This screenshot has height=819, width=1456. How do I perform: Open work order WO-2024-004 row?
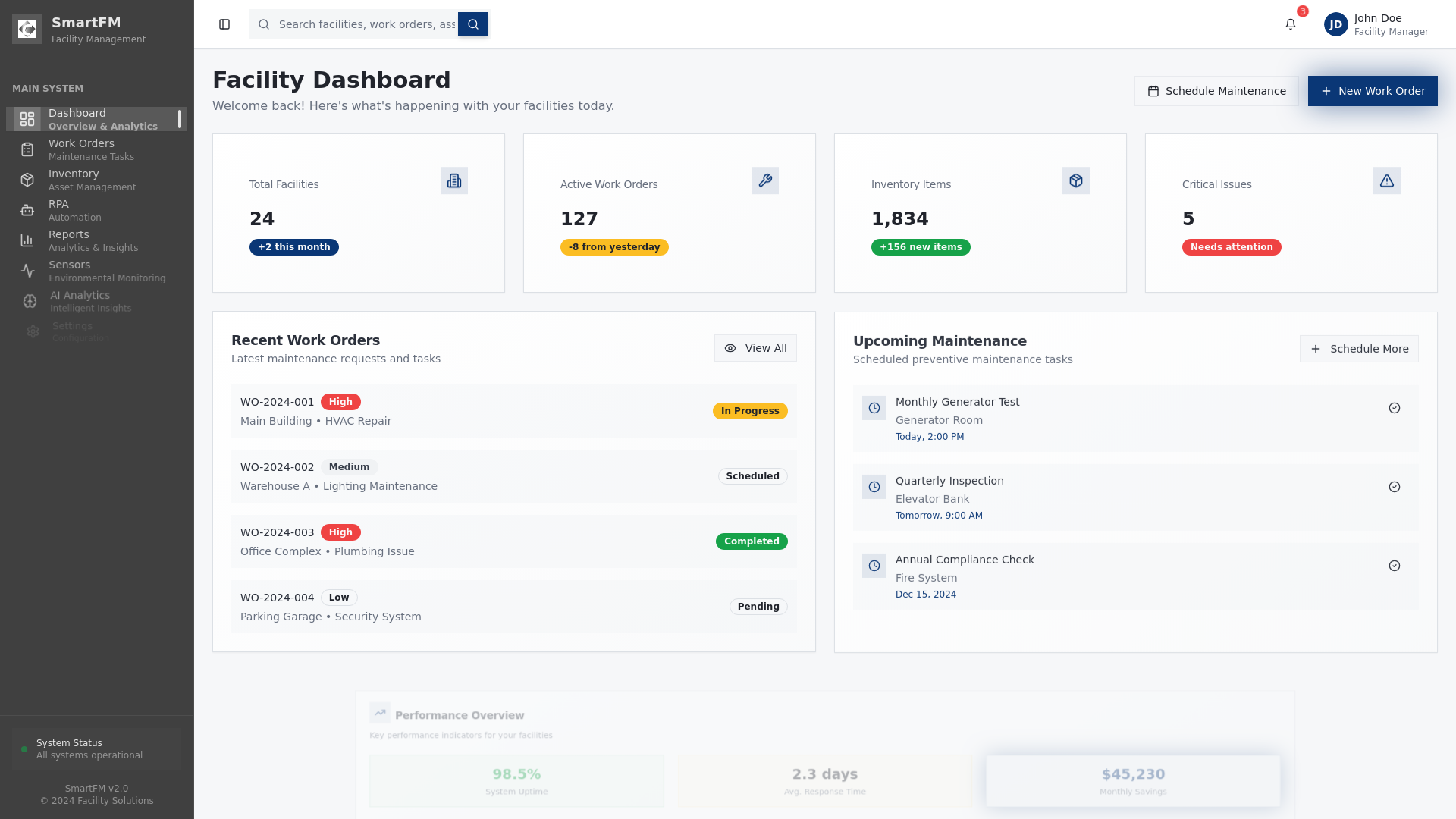point(514,607)
